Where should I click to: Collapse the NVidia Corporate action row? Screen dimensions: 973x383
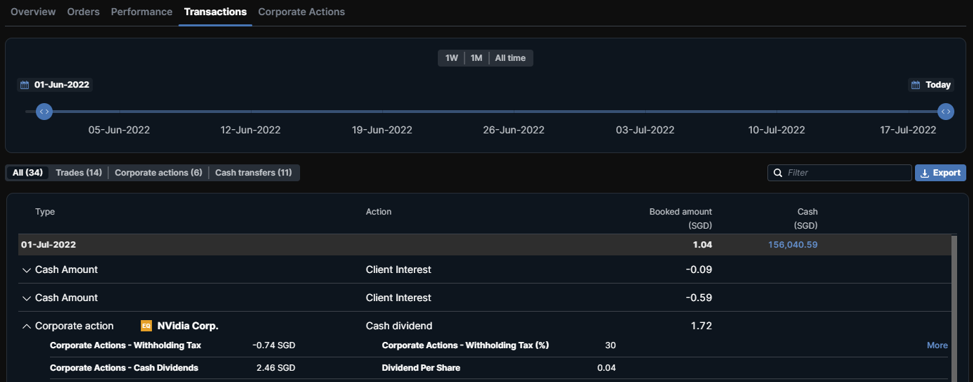pyautogui.click(x=26, y=326)
